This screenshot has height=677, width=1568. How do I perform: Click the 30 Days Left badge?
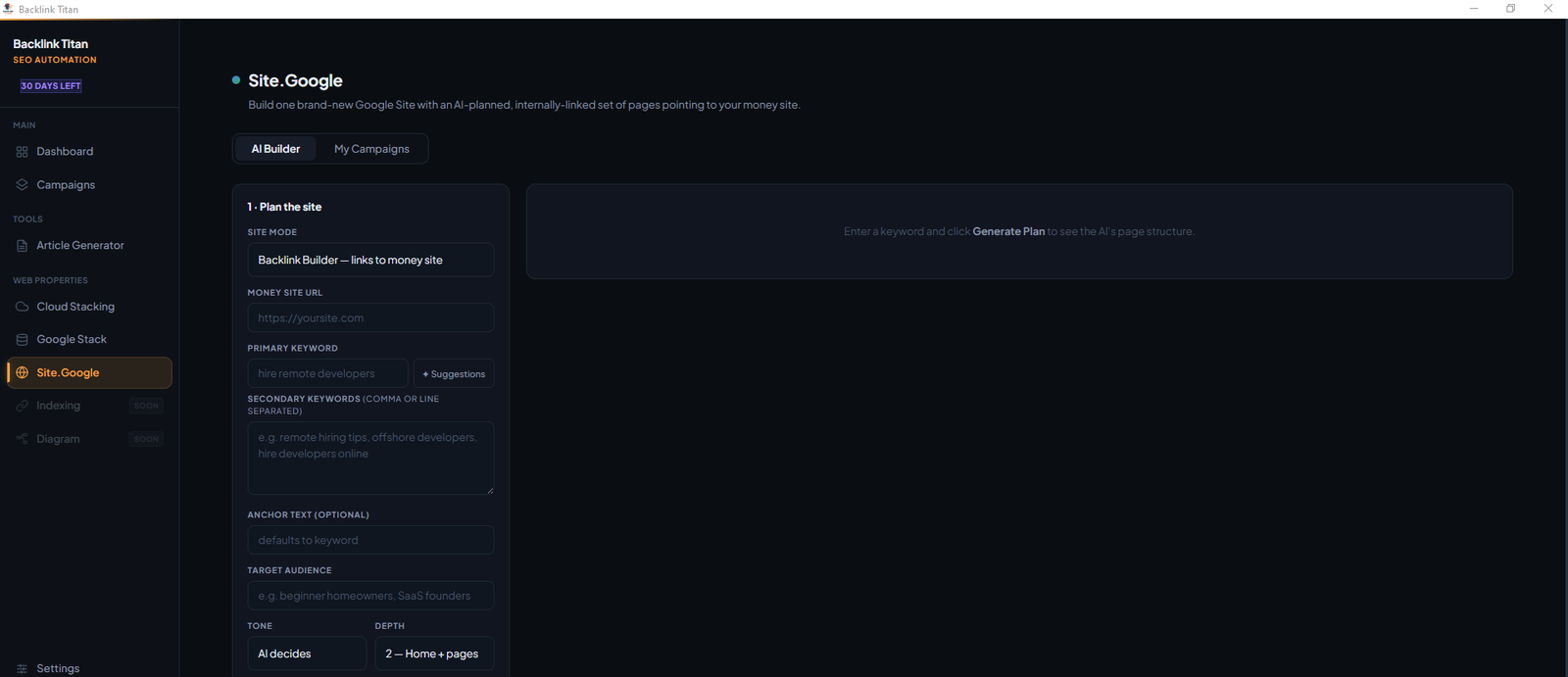[x=51, y=86]
